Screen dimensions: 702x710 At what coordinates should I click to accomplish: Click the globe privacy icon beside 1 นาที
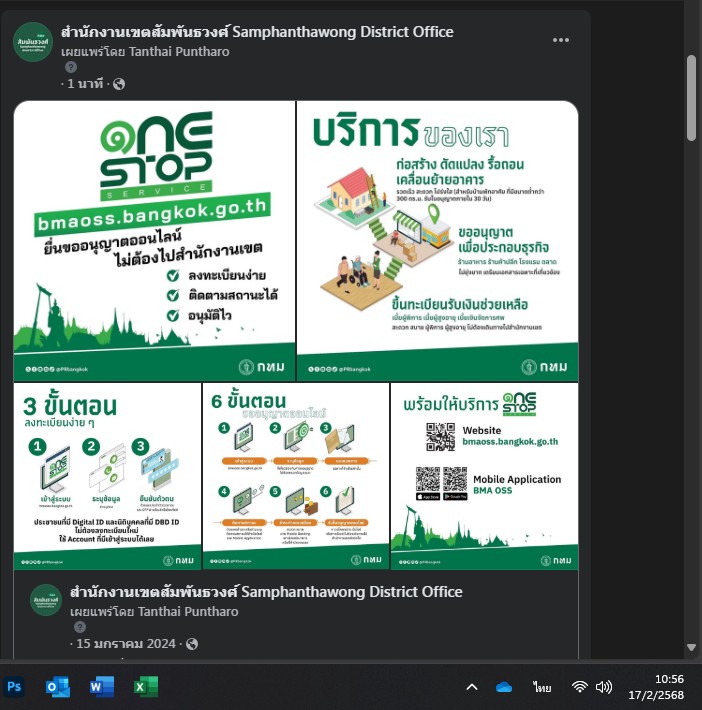tap(119, 84)
